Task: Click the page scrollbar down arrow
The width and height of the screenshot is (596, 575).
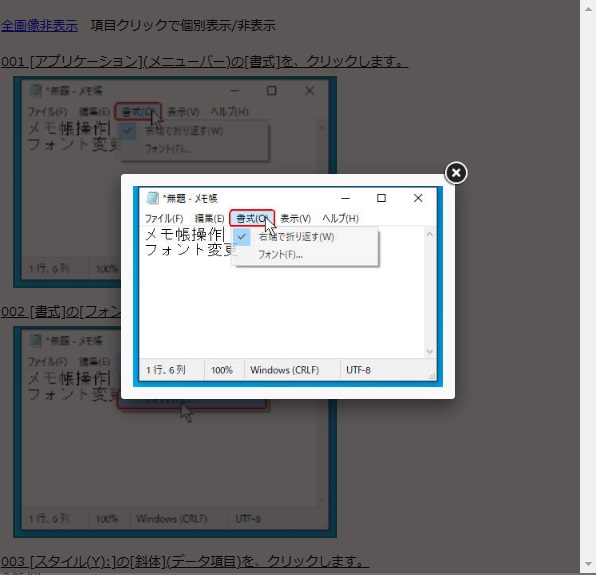Action: [588, 564]
